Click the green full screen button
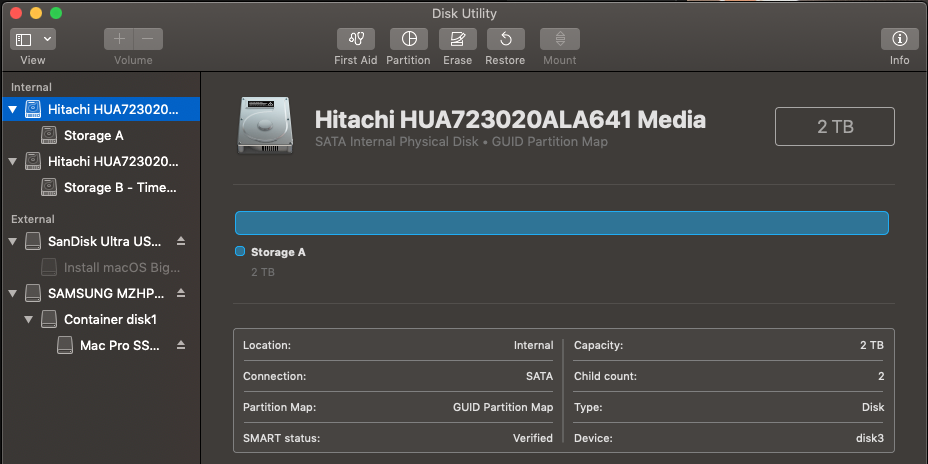Image resolution: width=928 pixels, height=464 pixels. (x=56, y=13)
